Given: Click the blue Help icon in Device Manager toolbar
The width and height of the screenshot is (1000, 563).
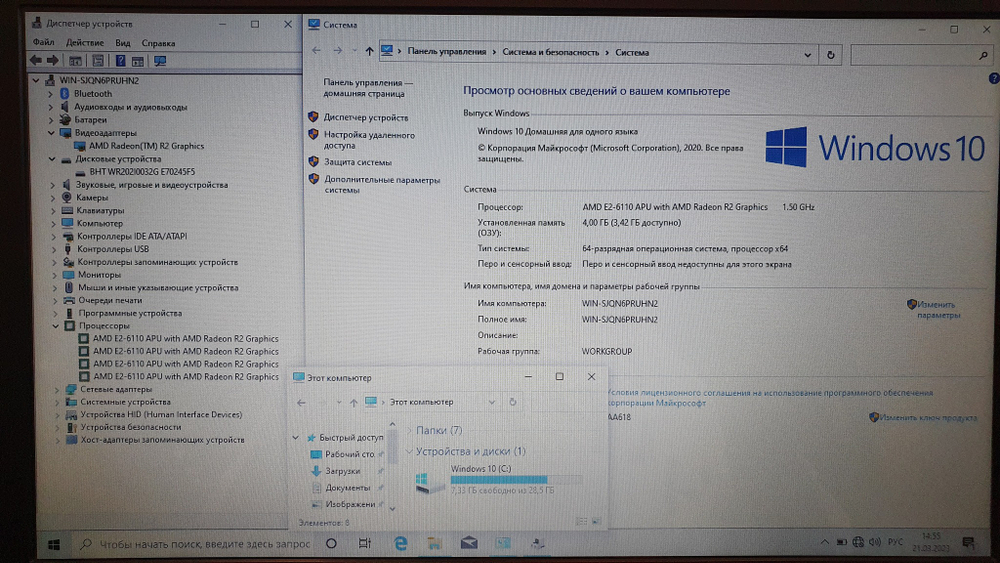Looking at the screenshot, I should [120, 61].
